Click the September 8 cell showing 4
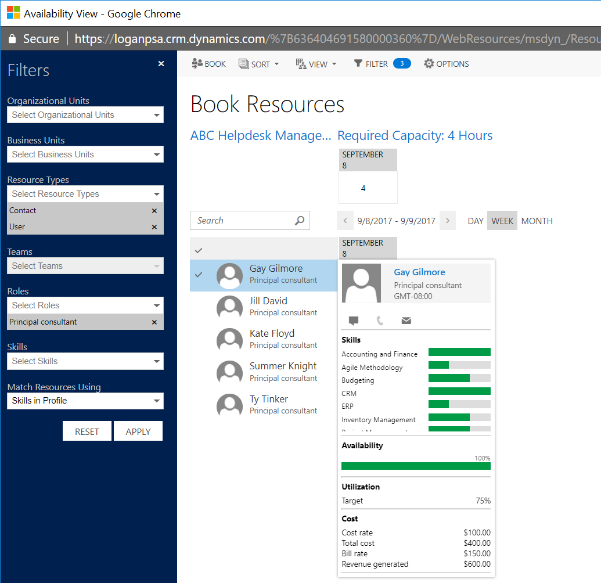The image size is (601, 583). pyautogui.click(x=368, y=188)
